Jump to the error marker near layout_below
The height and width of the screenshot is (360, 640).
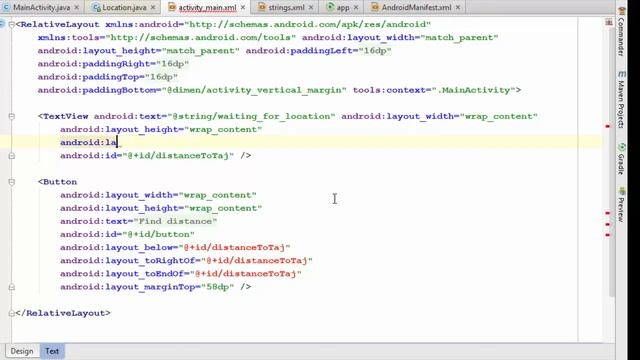point(607,213)
